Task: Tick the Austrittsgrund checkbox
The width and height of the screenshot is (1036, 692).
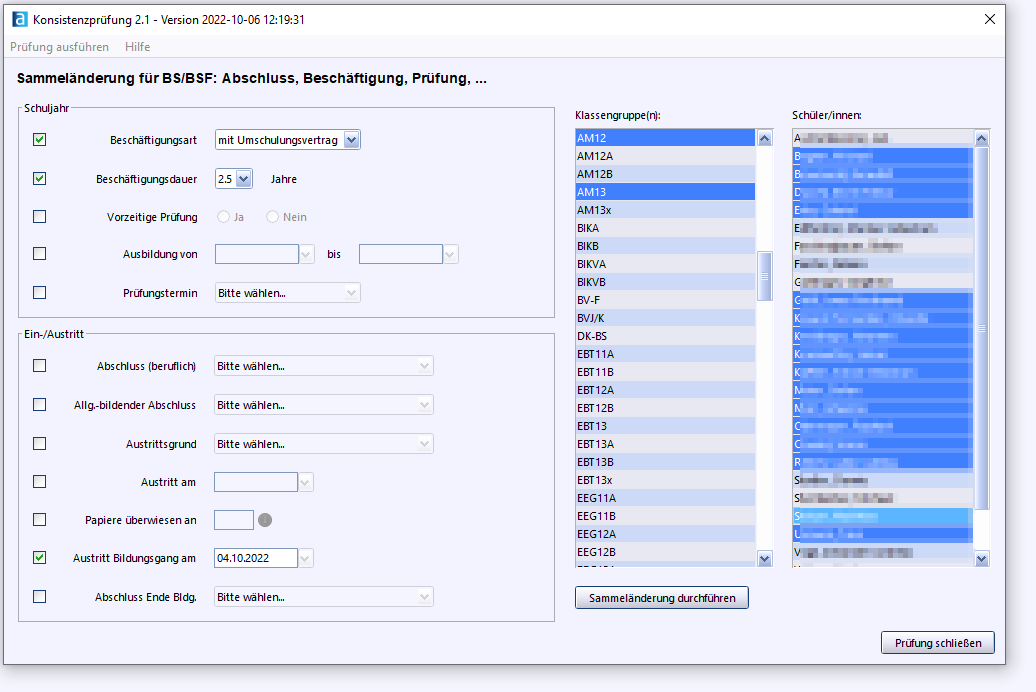Action: pyautogui.click(x=40, y=443)
